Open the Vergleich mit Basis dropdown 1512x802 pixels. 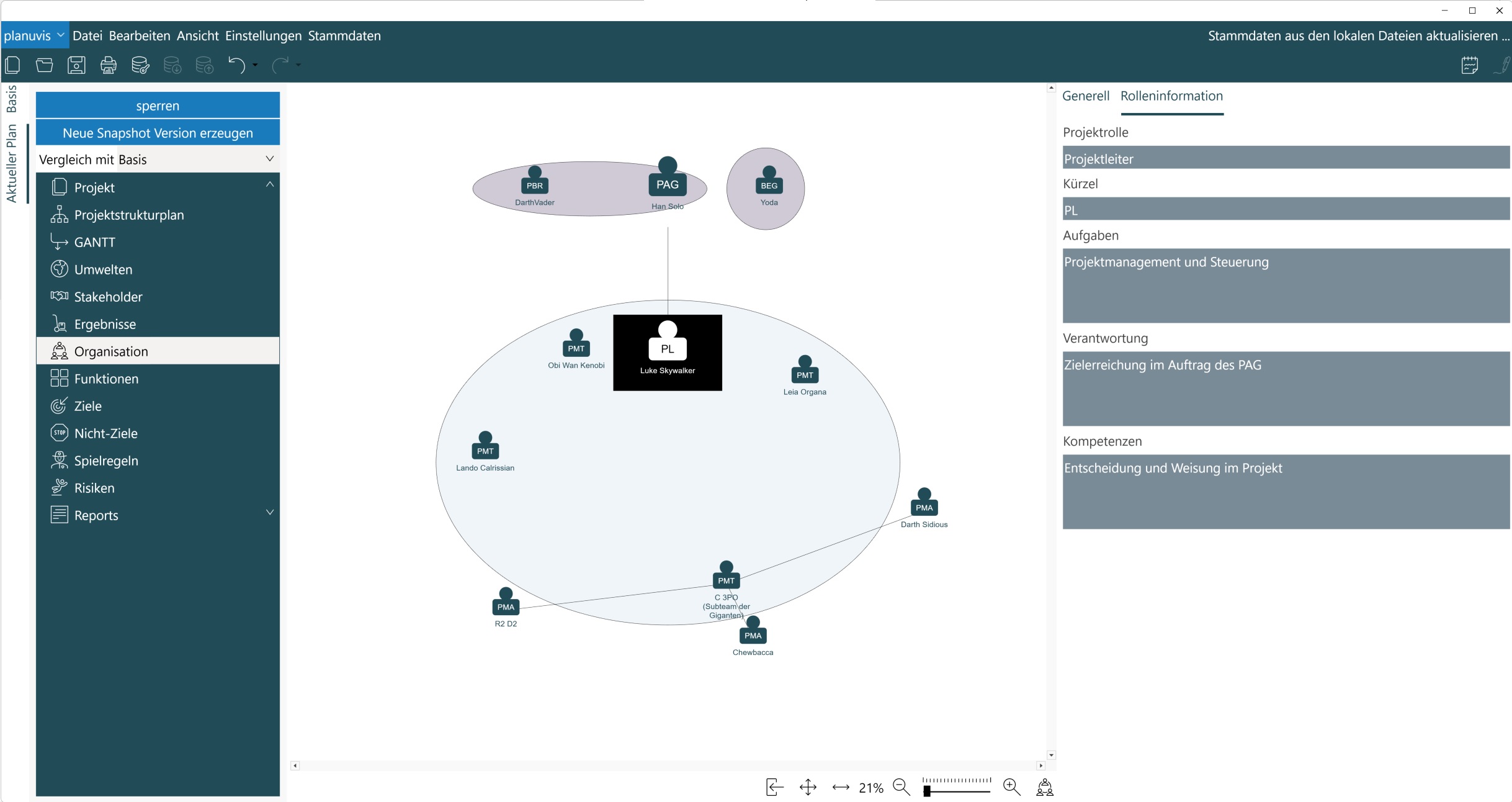pyautogui.click(x=269, y=159)
